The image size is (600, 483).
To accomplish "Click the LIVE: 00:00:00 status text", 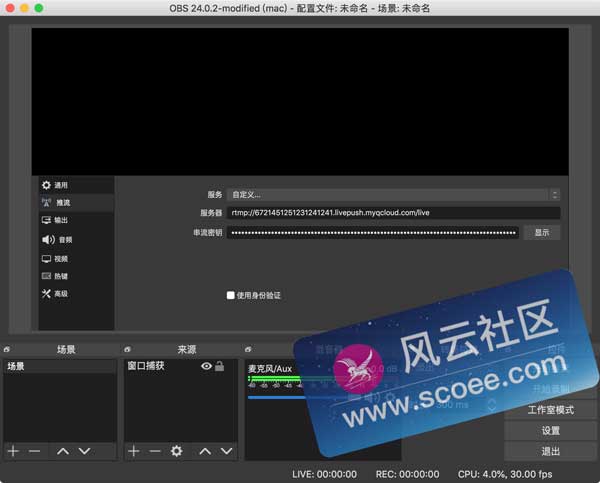I will click(x=324, y=474).
